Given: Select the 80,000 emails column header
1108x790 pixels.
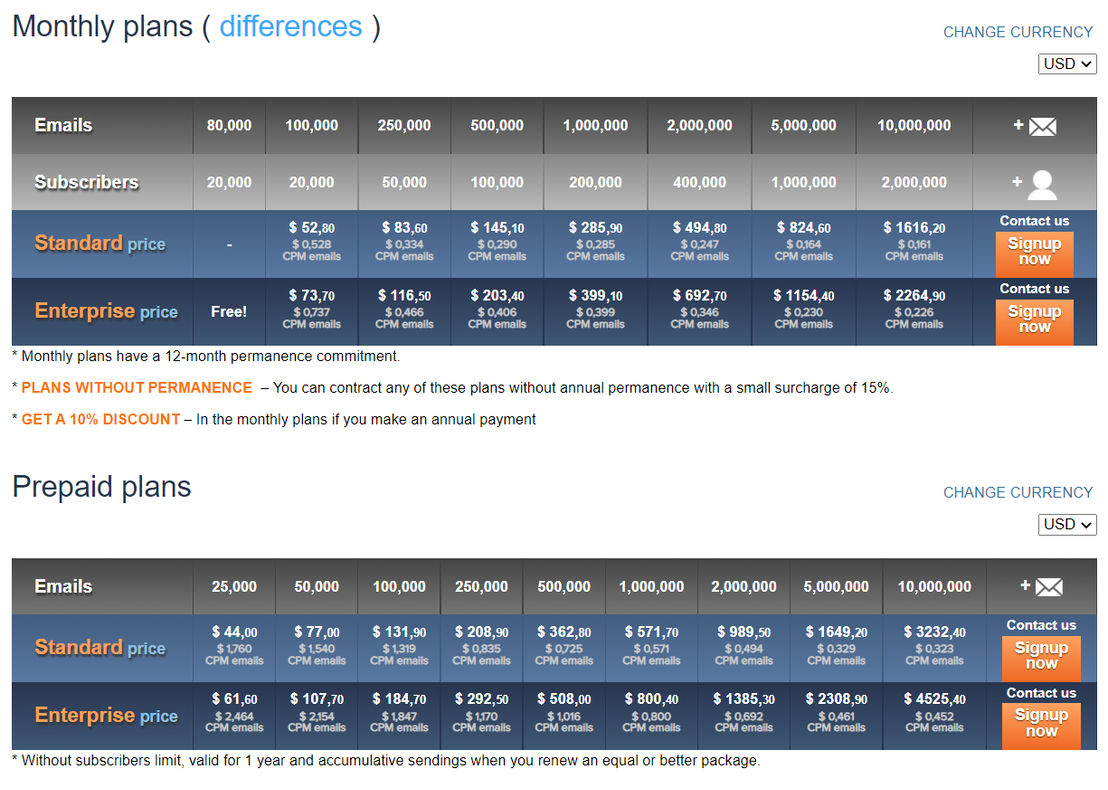Looking at the screenshot, I should point(229,126).
